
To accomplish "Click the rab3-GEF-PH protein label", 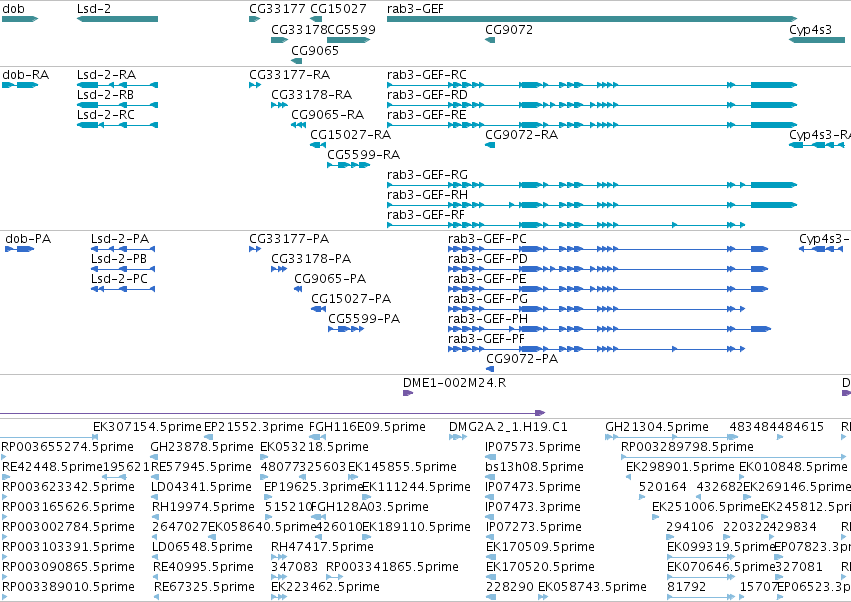I will click(487, 318).
